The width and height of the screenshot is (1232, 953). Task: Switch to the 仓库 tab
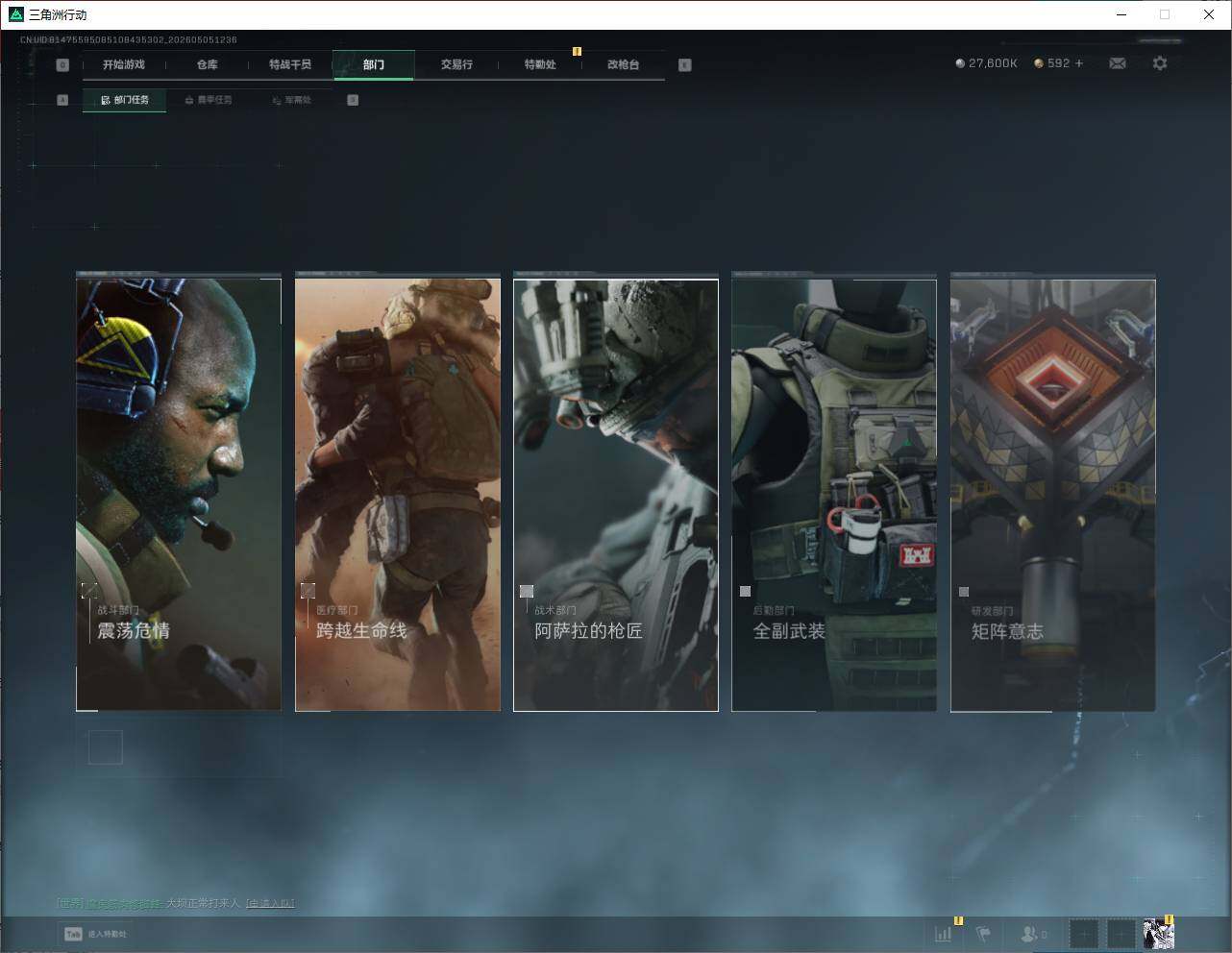point(208,64)
